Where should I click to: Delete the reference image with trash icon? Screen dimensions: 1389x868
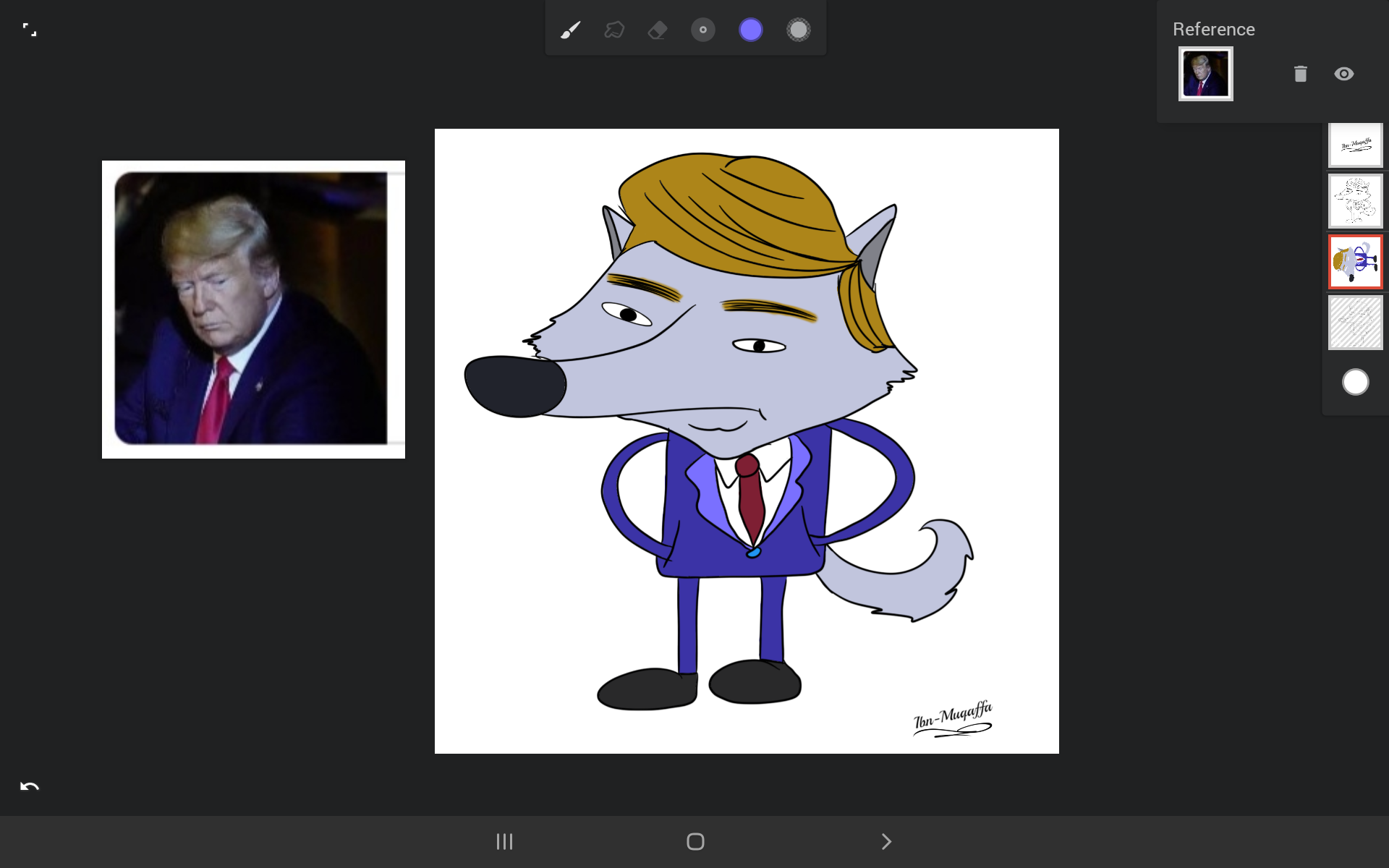[x=1300, y=74]
